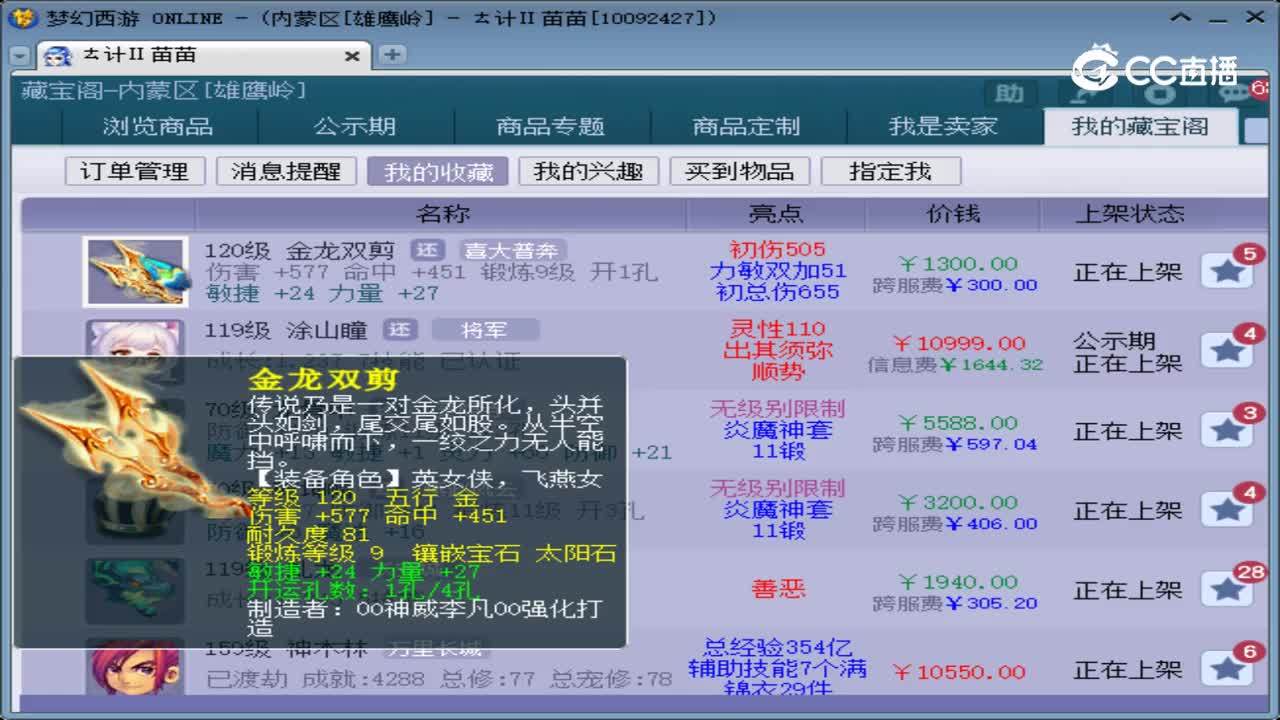Image resolution: width=1280 pixels, height=720 pixels.
Task: Sort by 价钱 column header
Action: pos(953,214)
